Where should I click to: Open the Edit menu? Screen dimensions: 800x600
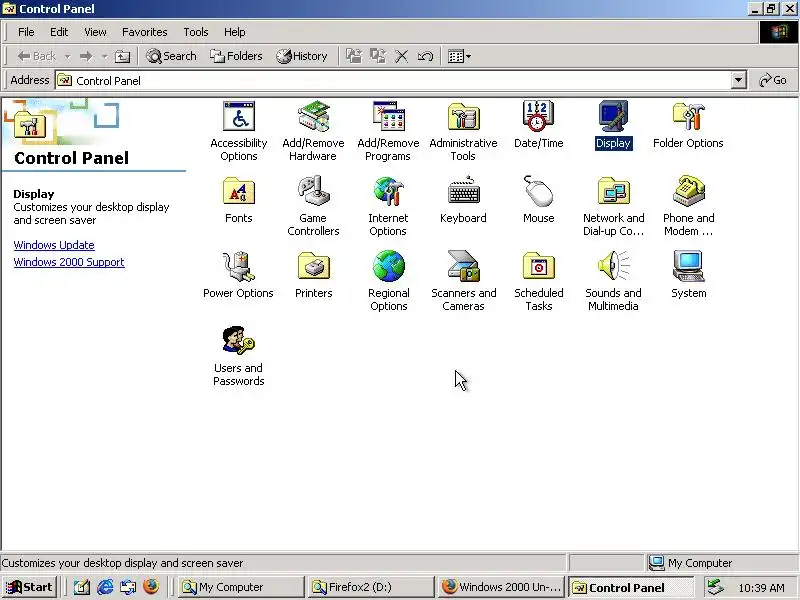[59, 32]
